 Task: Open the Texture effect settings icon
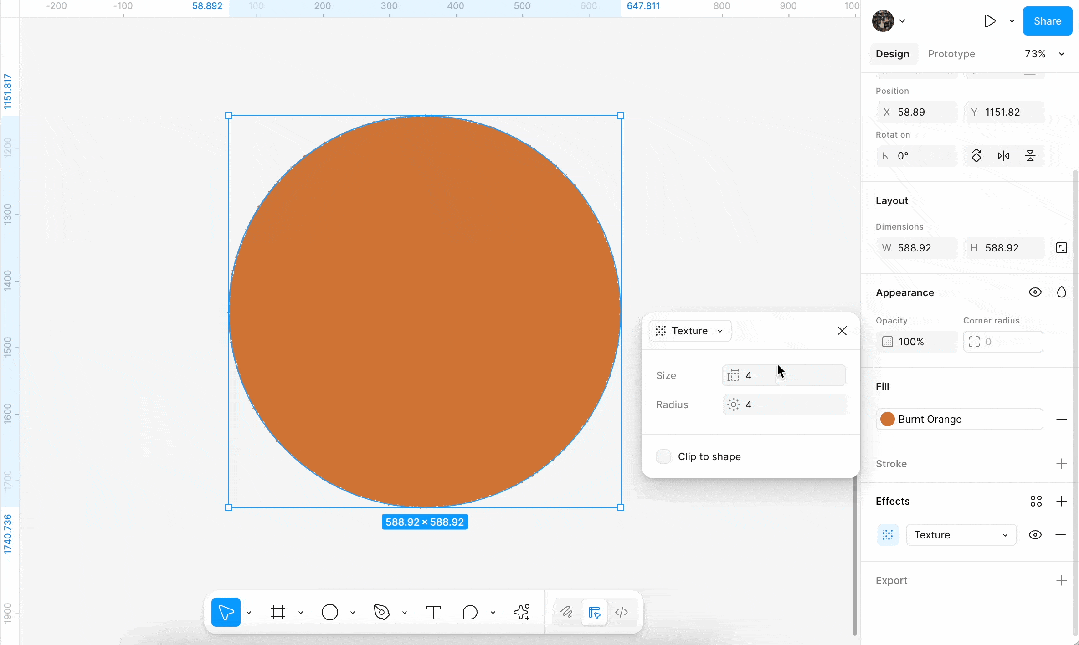pos(888,535)
